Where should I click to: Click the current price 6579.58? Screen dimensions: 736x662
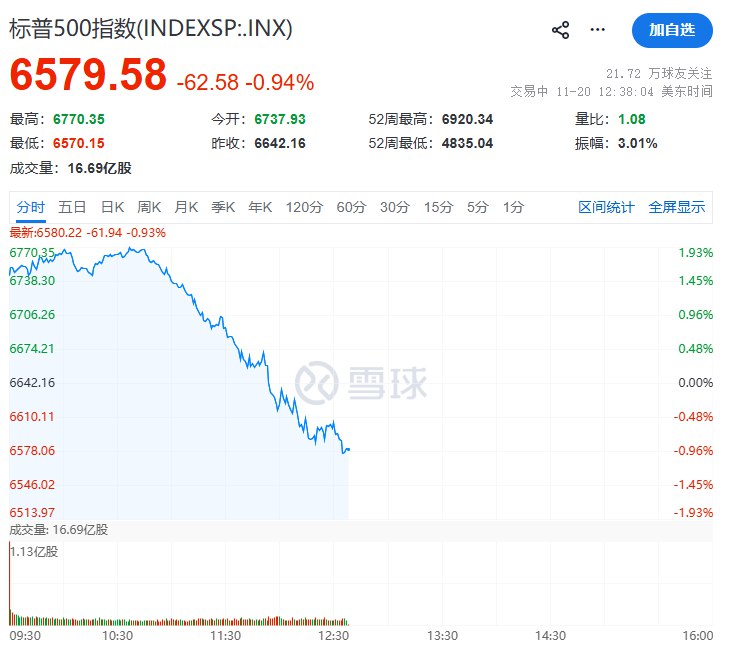pyautogui.click(x=88, y=74)
